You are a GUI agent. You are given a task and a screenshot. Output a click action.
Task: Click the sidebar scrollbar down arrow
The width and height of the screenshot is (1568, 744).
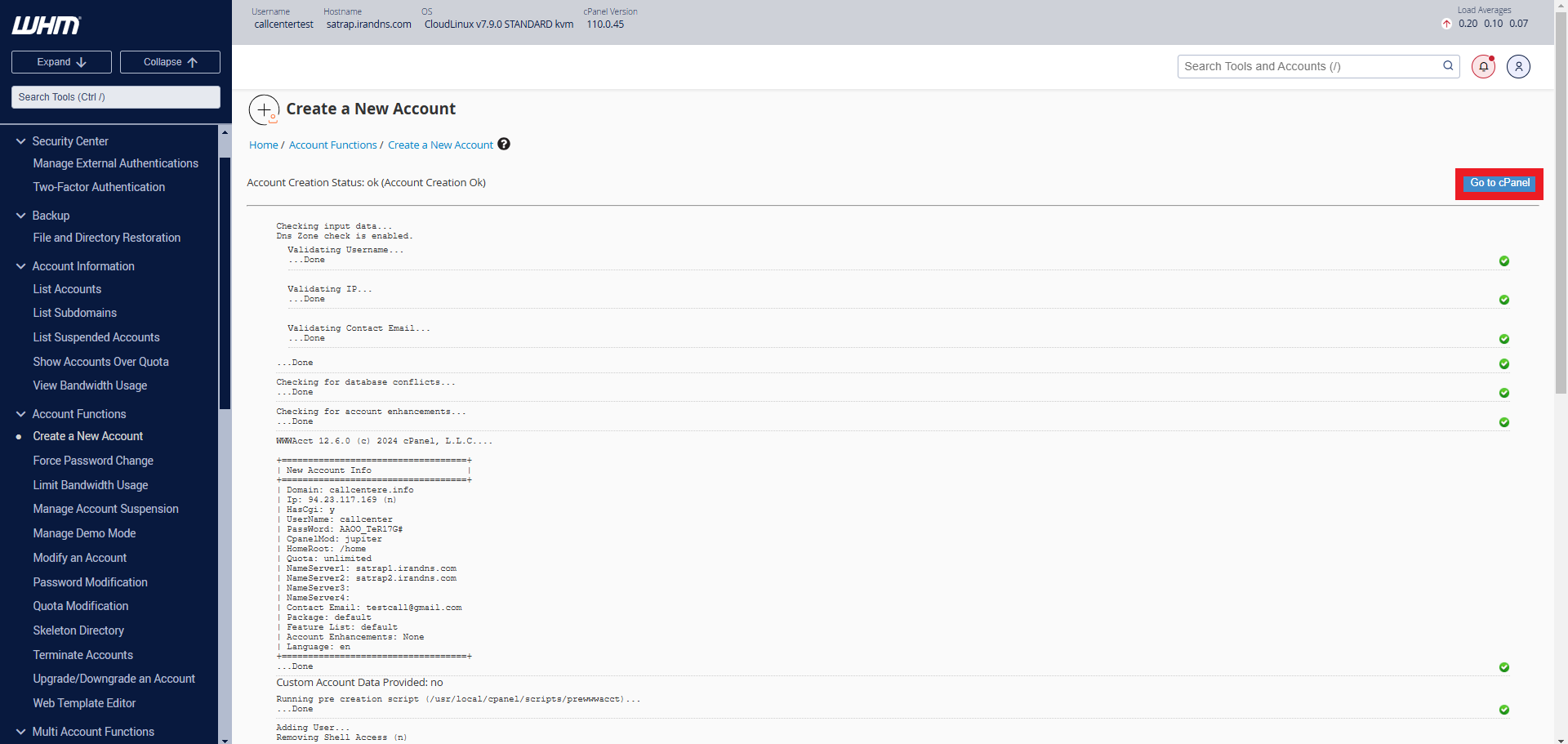[225, 739]
